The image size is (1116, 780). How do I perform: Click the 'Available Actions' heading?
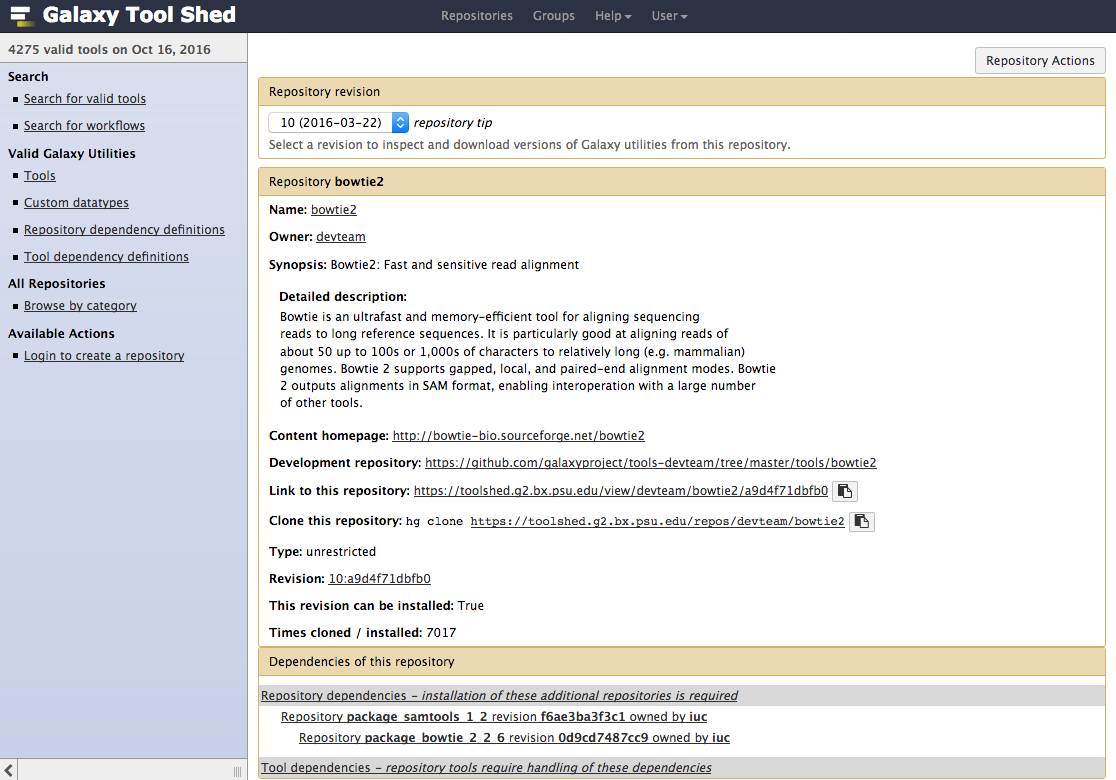click(x=61, y=334)
